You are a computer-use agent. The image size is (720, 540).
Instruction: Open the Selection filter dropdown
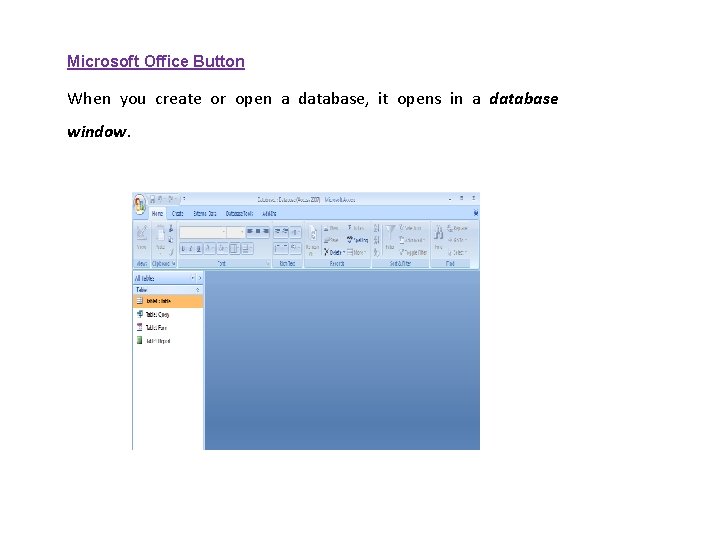[411, 227]
